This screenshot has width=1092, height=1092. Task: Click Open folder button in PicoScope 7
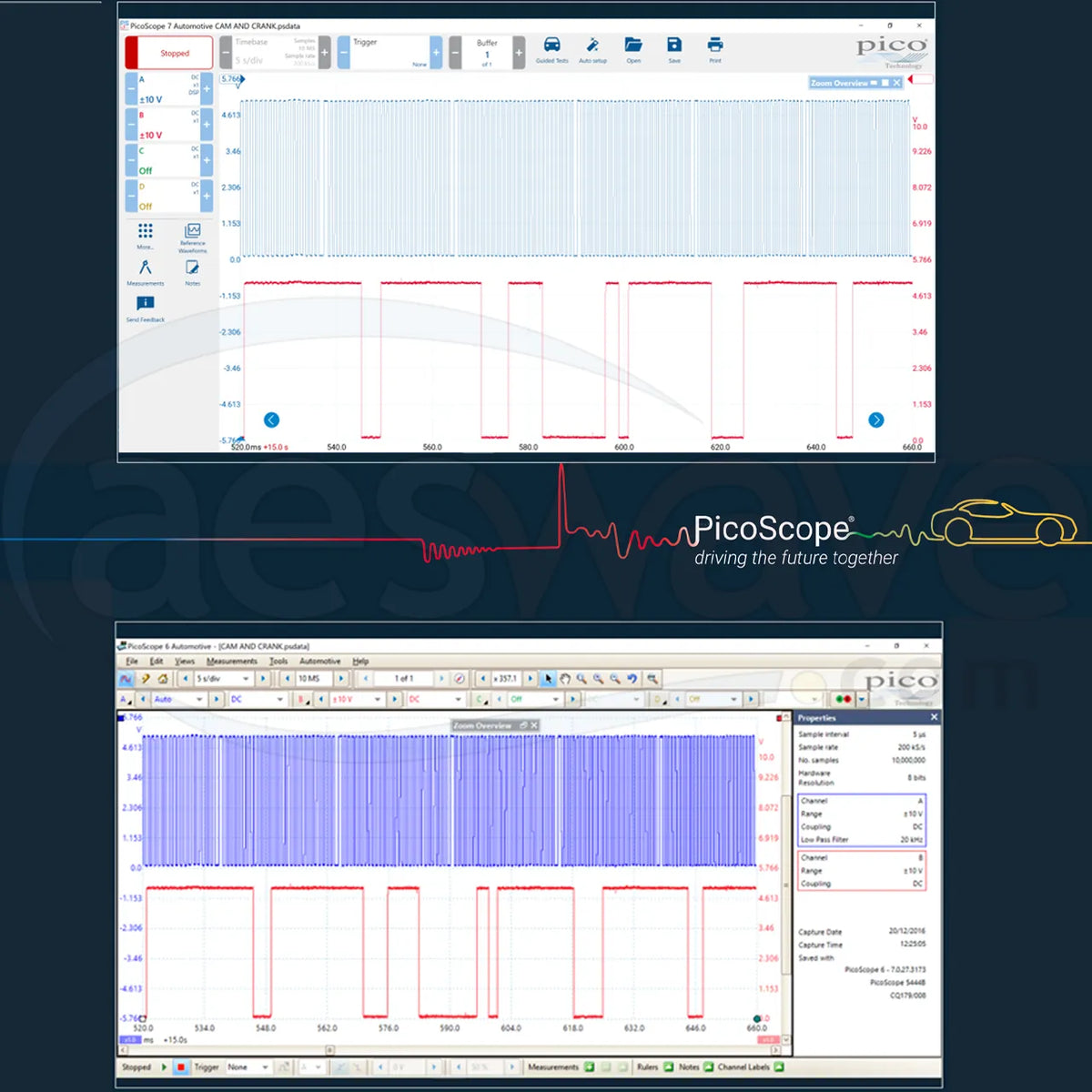click(x=633, y=46)
